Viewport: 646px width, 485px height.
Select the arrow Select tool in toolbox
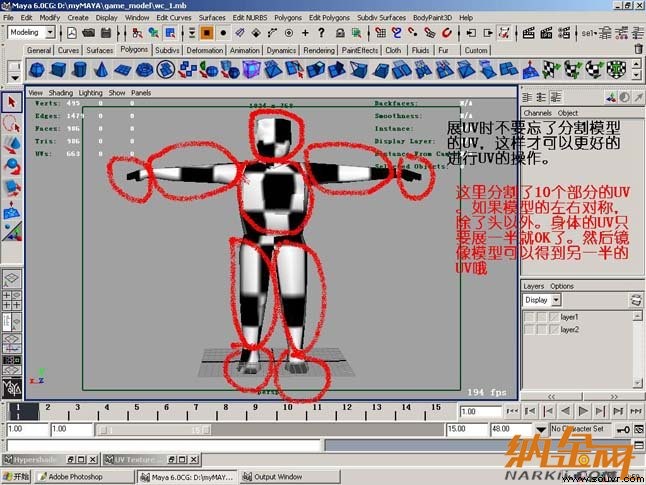(12, 102)
